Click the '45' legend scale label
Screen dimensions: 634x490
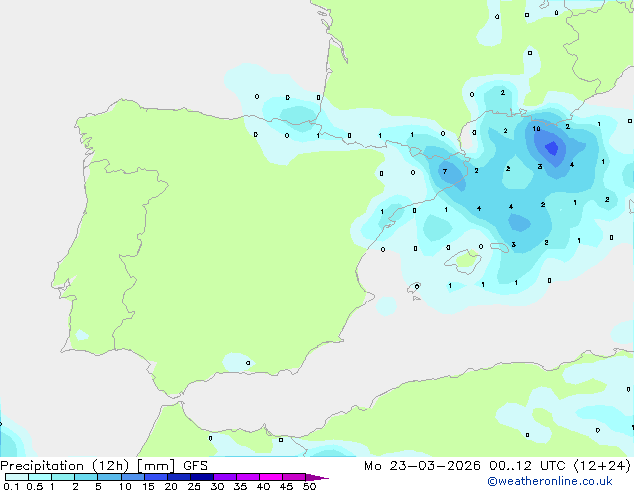coord(286,486)
